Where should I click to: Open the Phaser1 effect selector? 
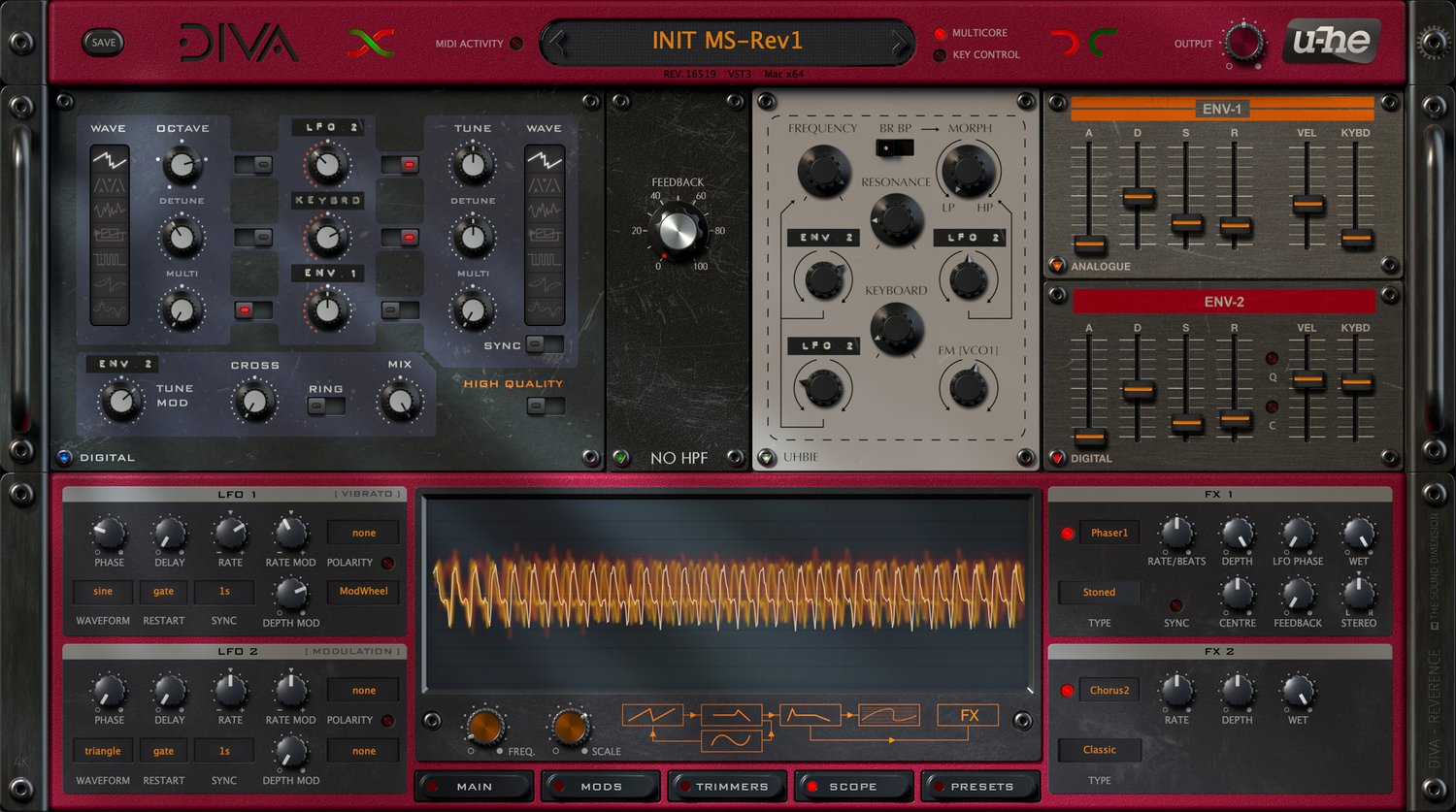click(1109, 533)
